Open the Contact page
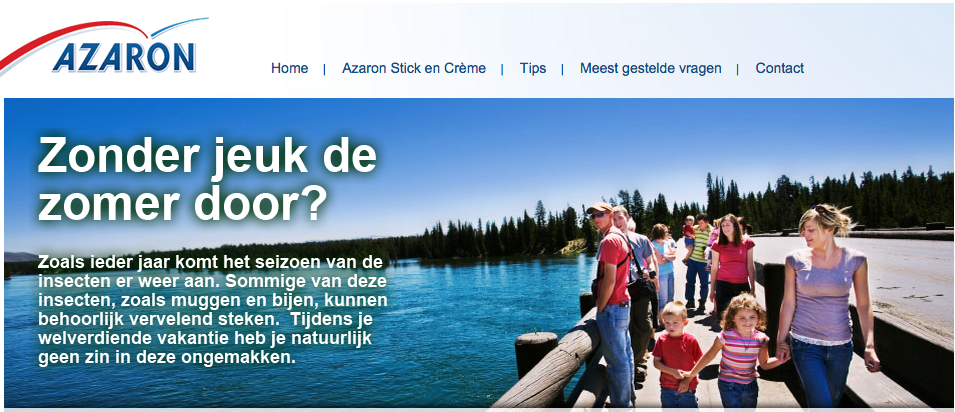955x412 pixels. (780, 68)
